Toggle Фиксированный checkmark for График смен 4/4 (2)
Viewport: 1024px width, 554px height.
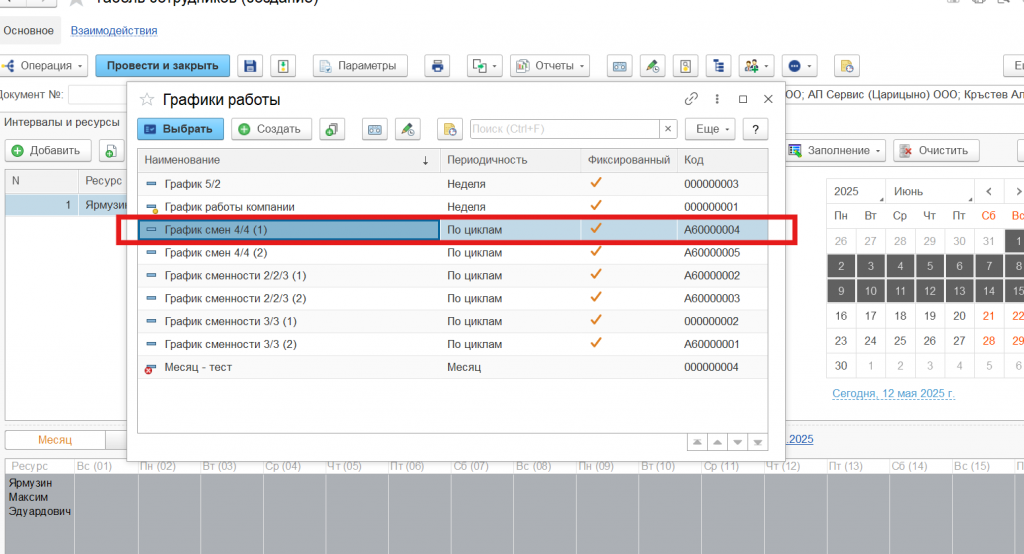click(x=596, y=252)
